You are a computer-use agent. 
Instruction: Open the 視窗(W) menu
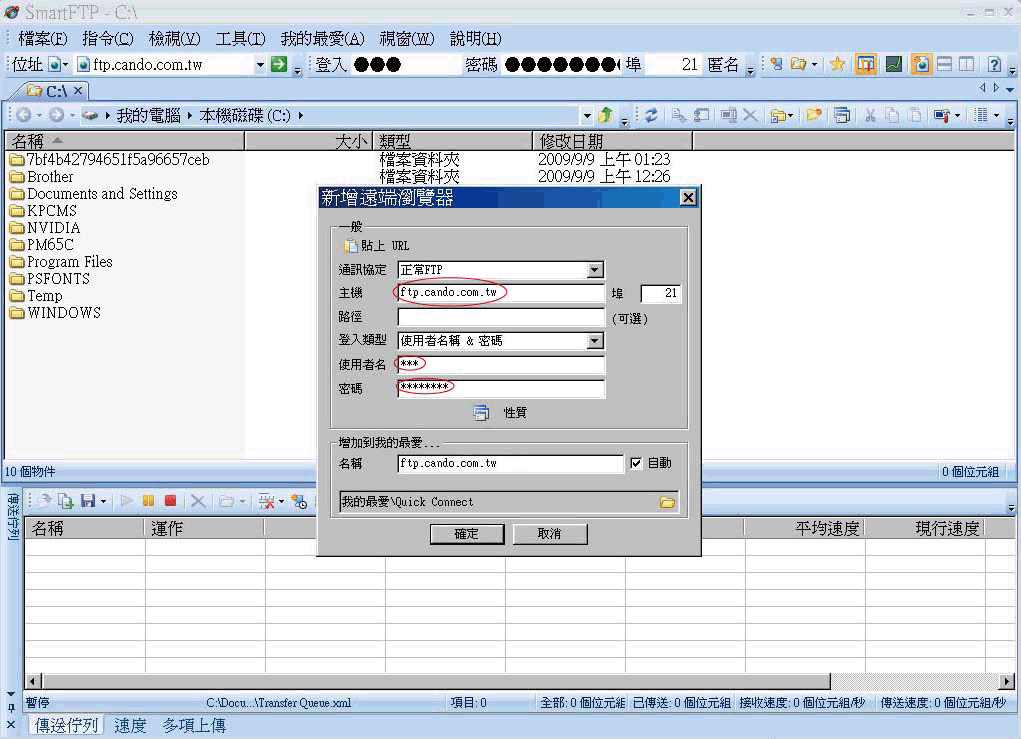click(407, 38)
